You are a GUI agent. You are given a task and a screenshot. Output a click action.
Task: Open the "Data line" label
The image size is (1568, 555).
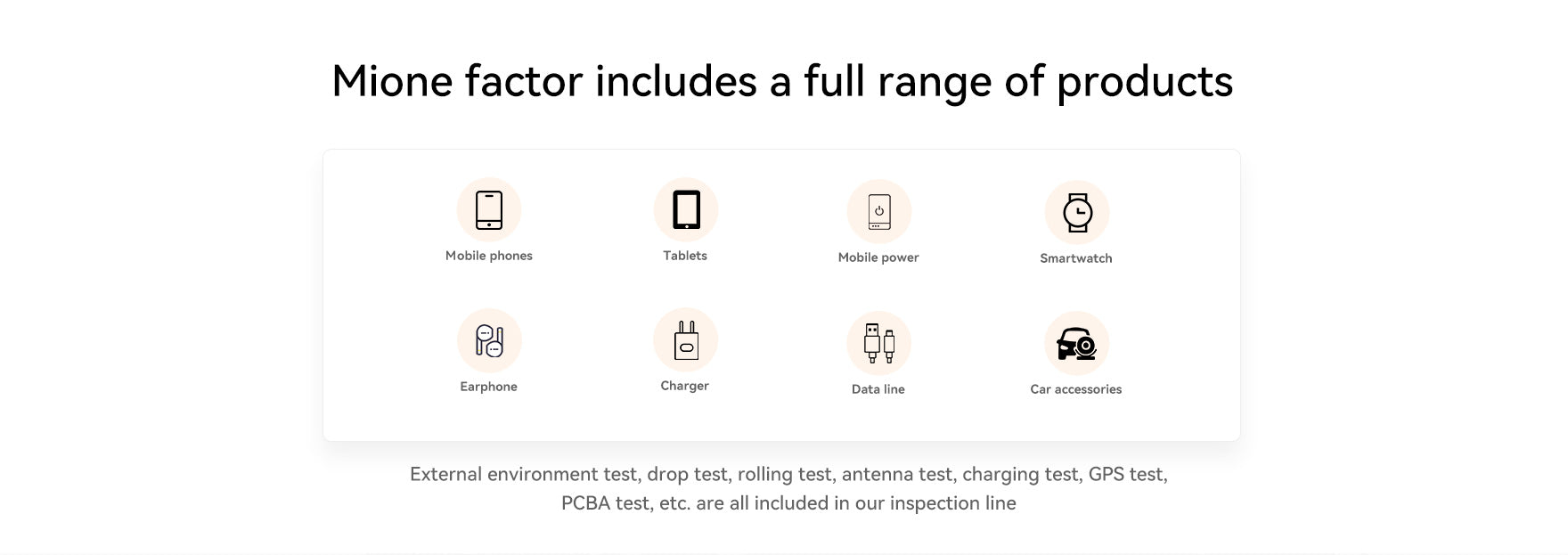[878, 389]
